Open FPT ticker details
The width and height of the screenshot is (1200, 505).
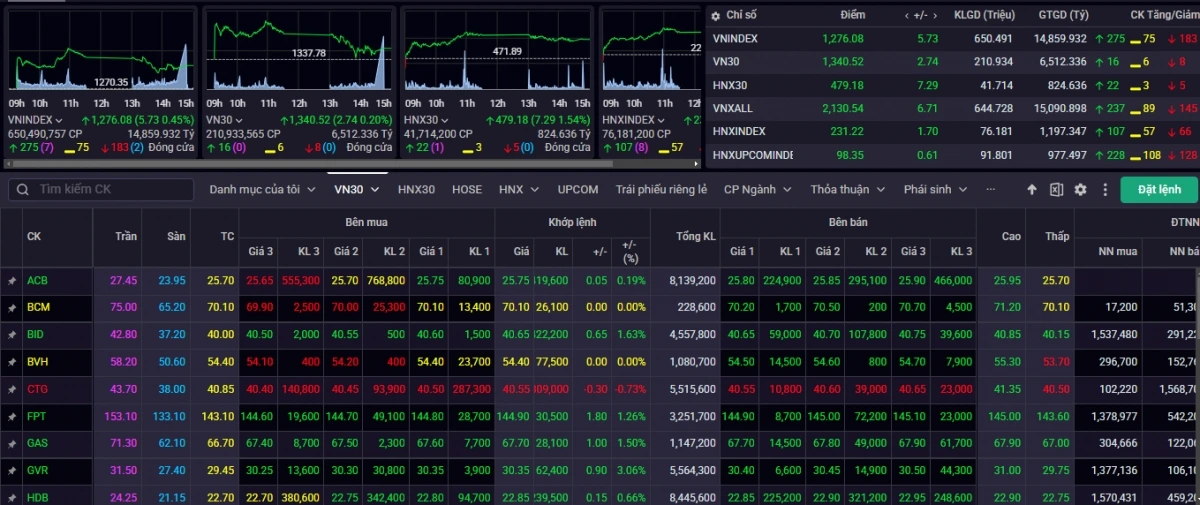[36, 416]
